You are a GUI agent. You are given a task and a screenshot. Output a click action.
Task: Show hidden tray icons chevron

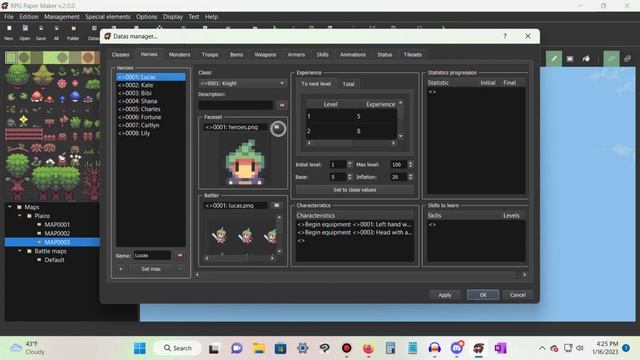pyautogui.click(x=542, y=348)
